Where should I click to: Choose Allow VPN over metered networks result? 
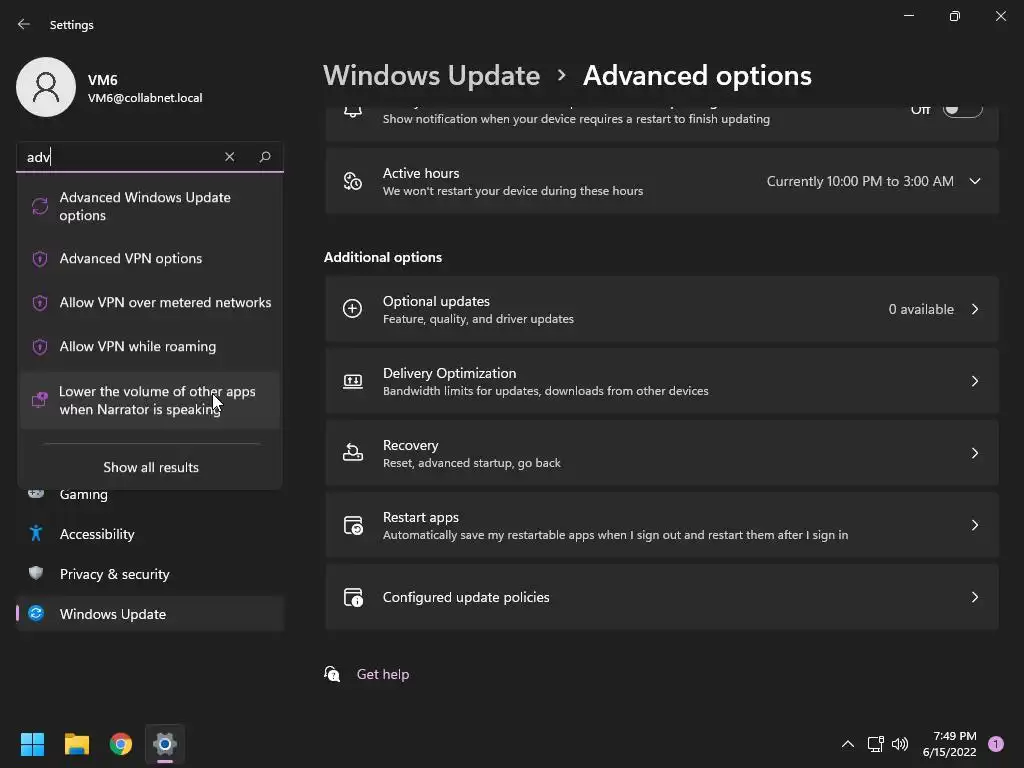[x=150, y=302]
